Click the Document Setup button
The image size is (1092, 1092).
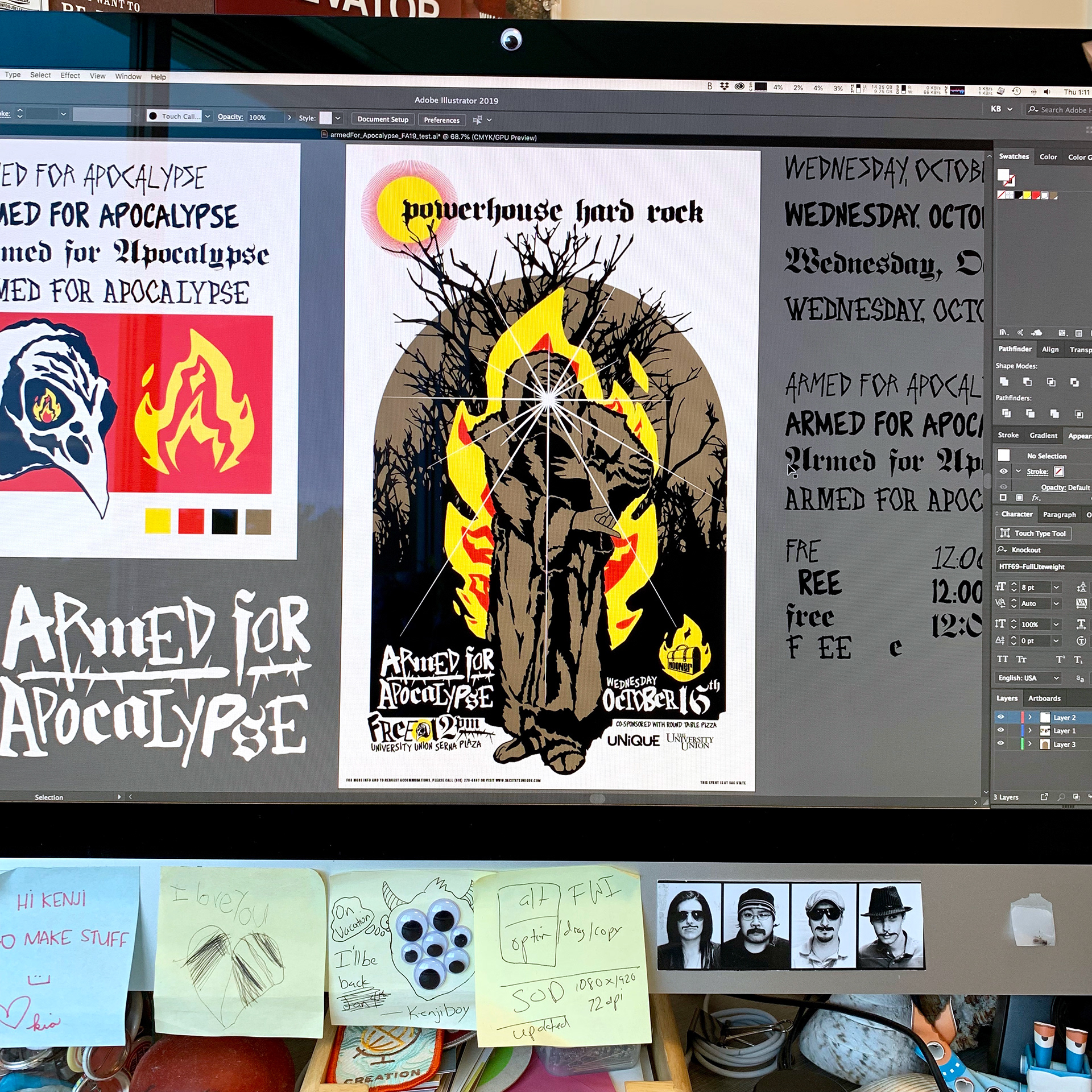tap(383, 119)
